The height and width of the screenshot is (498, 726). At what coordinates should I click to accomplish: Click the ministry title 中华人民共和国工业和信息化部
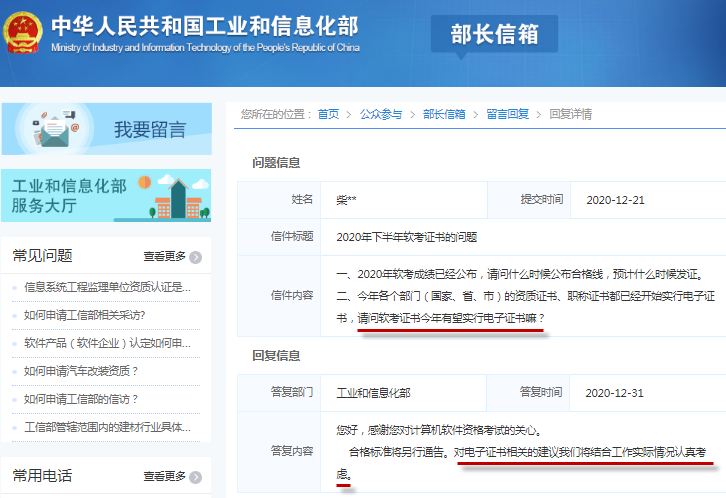click(x=205, y=26)
